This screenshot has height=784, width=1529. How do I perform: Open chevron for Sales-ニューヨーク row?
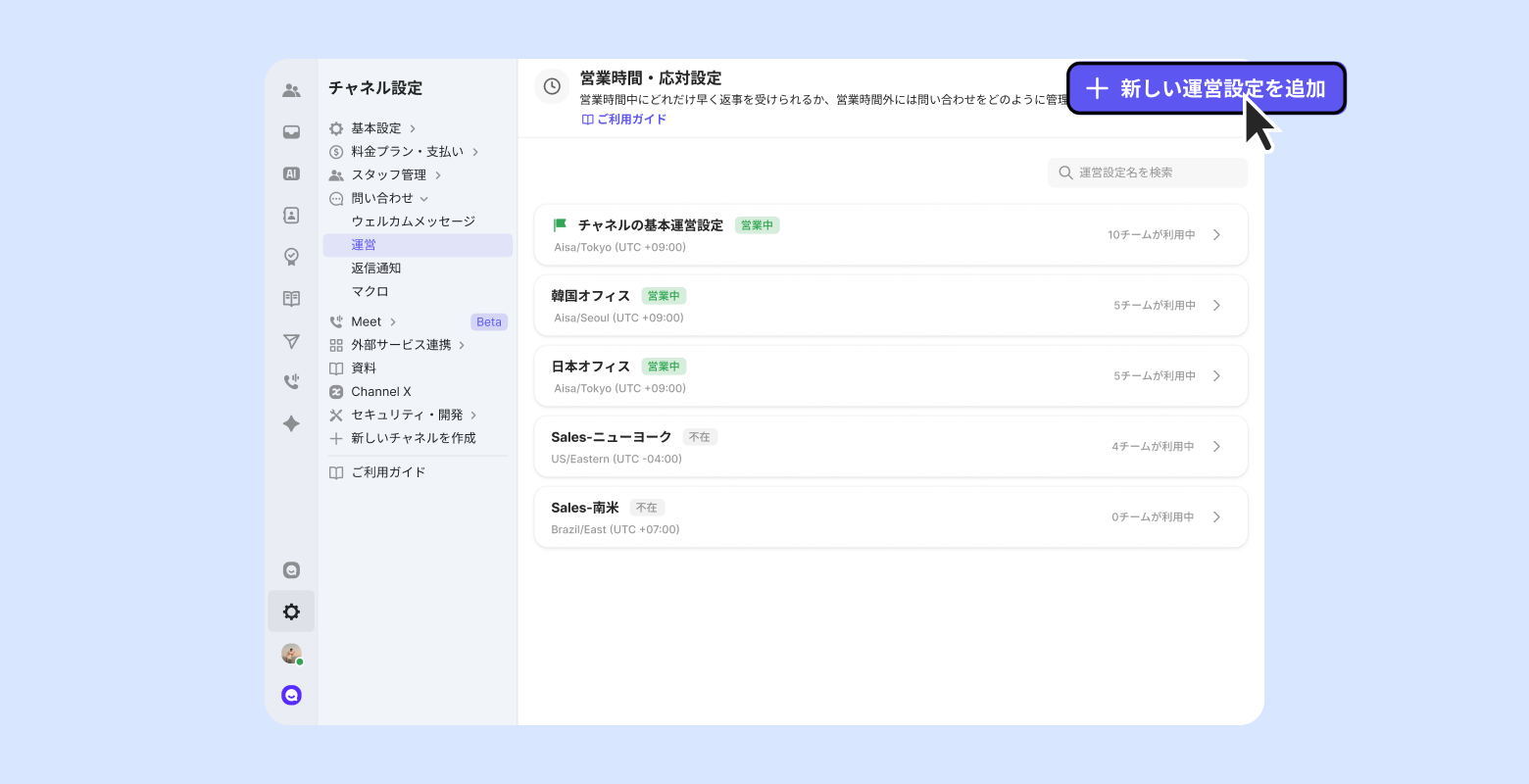coord(1216,447)
